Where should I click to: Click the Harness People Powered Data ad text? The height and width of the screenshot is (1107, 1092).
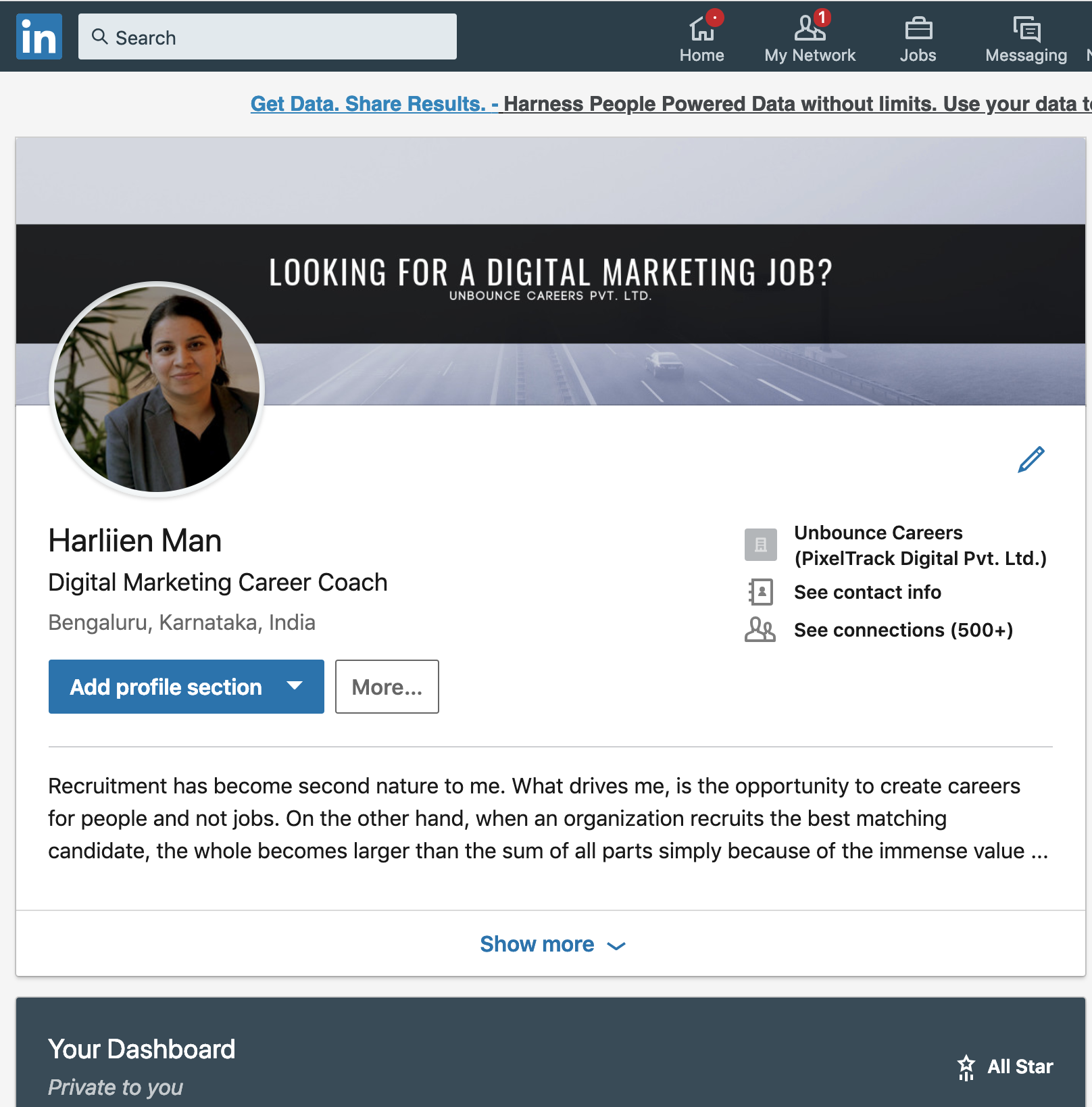[x=797, y=104]
